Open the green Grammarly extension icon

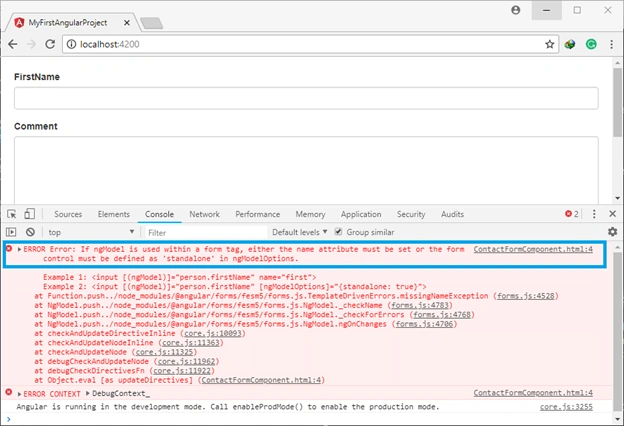point(591,44)
